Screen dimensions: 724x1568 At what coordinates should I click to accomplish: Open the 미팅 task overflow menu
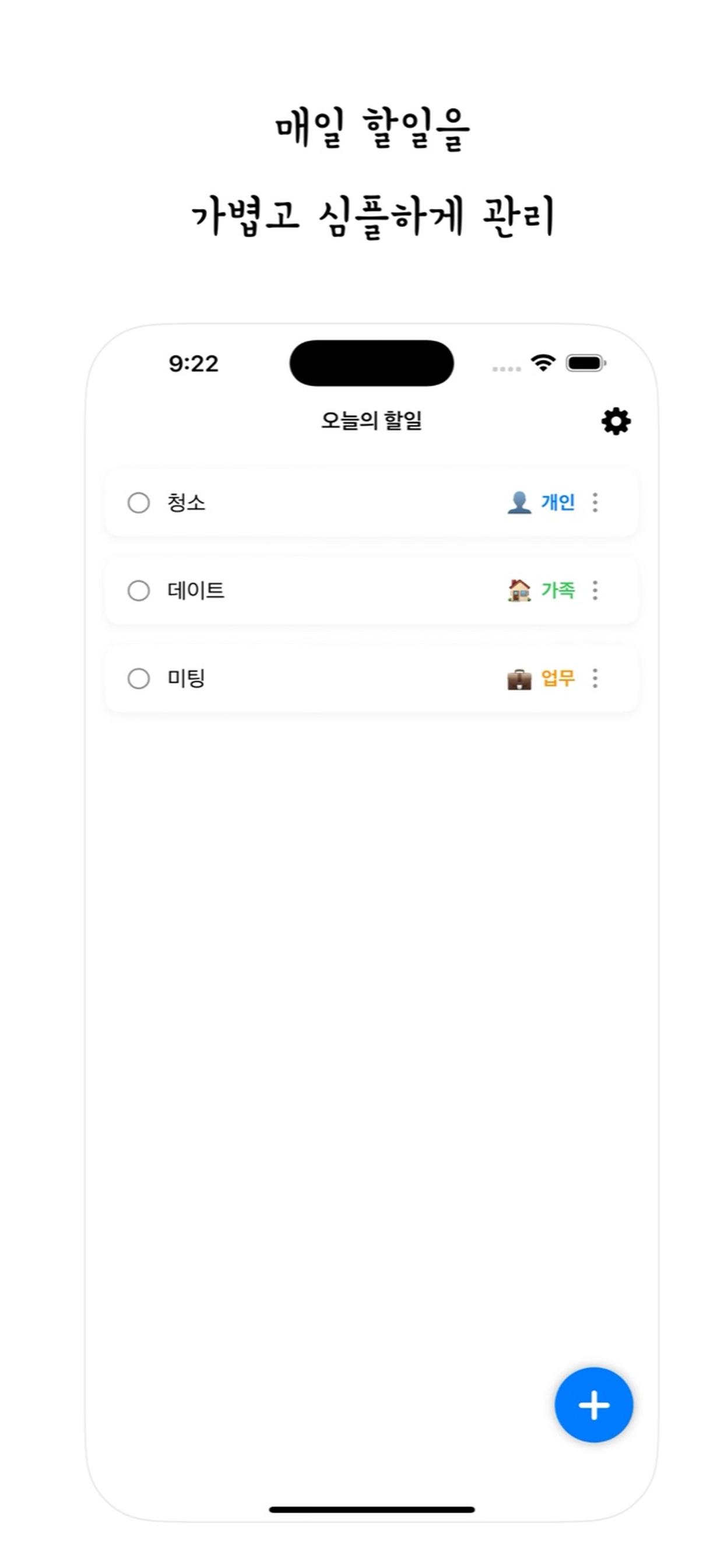pyautogui.click(x=595, y=678)
